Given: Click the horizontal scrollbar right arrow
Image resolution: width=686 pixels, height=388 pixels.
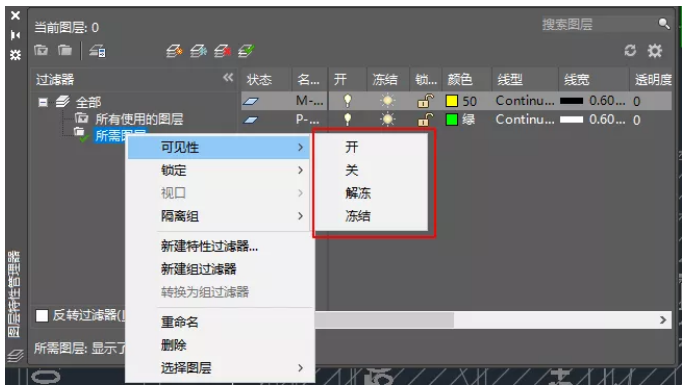Looking at the screenshot, I should (x=663, y=320).
